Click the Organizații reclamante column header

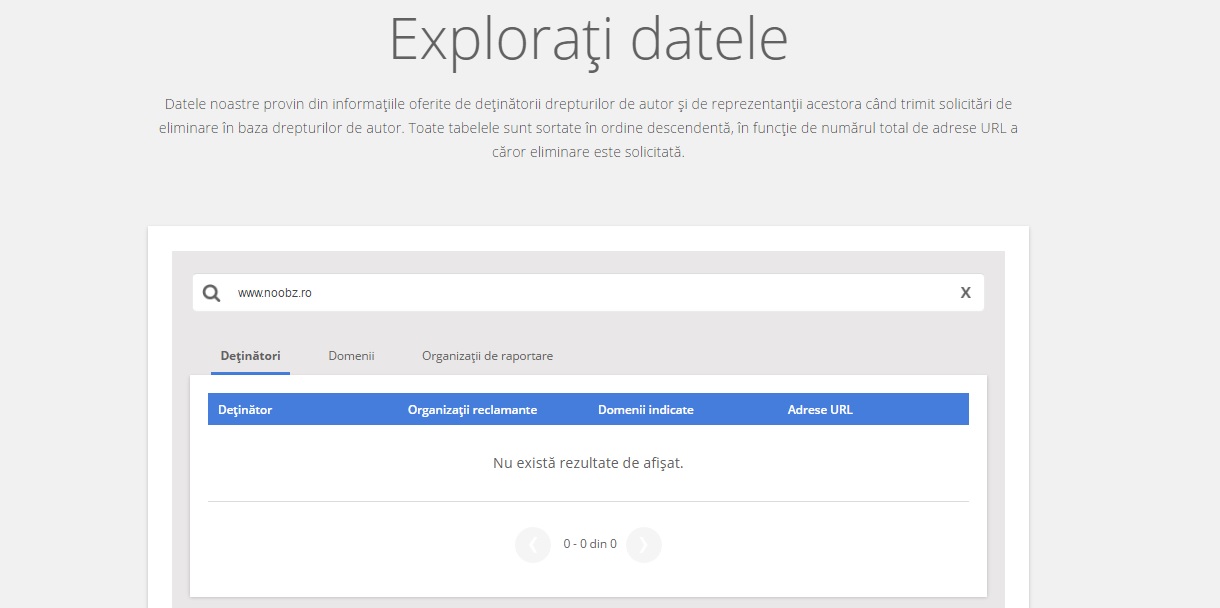pos(472,409)
